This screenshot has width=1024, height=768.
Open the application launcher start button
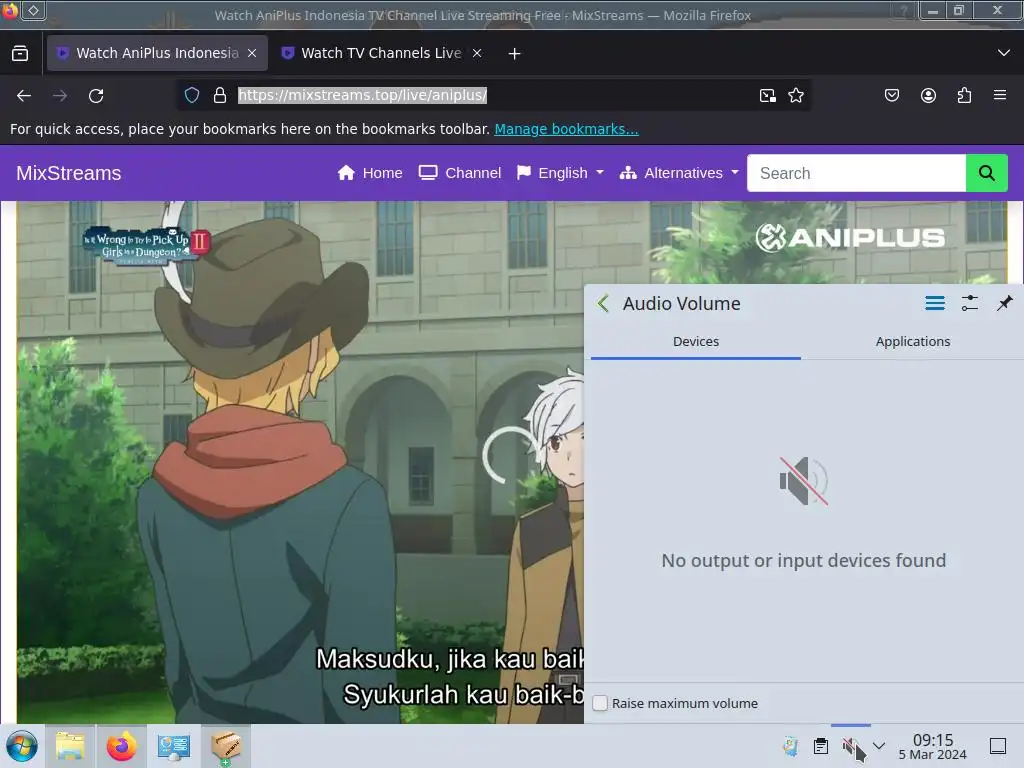[x=22, y=746]
